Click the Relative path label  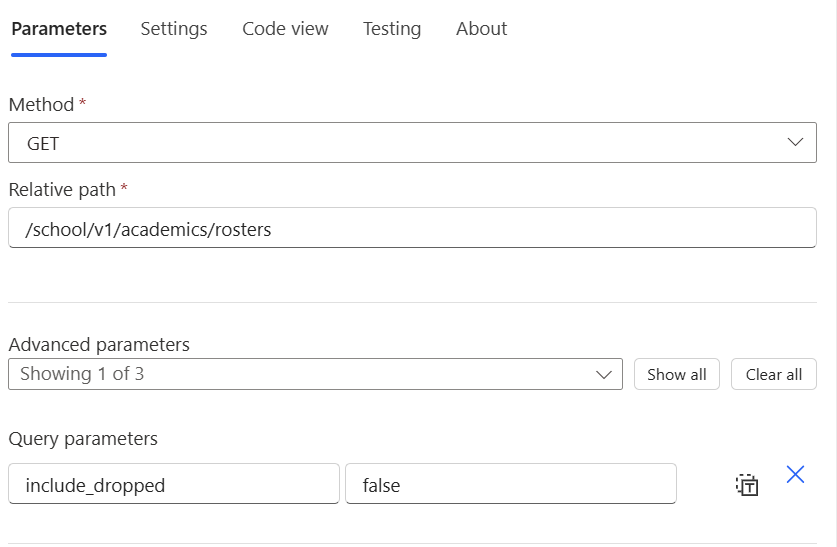tap(62, 189)
